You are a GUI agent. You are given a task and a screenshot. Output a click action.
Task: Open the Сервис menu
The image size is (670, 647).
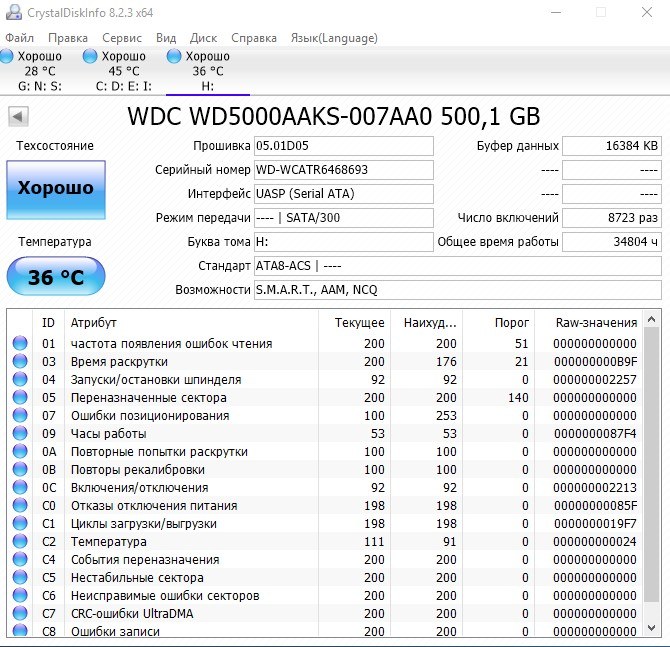coord(121,38)
